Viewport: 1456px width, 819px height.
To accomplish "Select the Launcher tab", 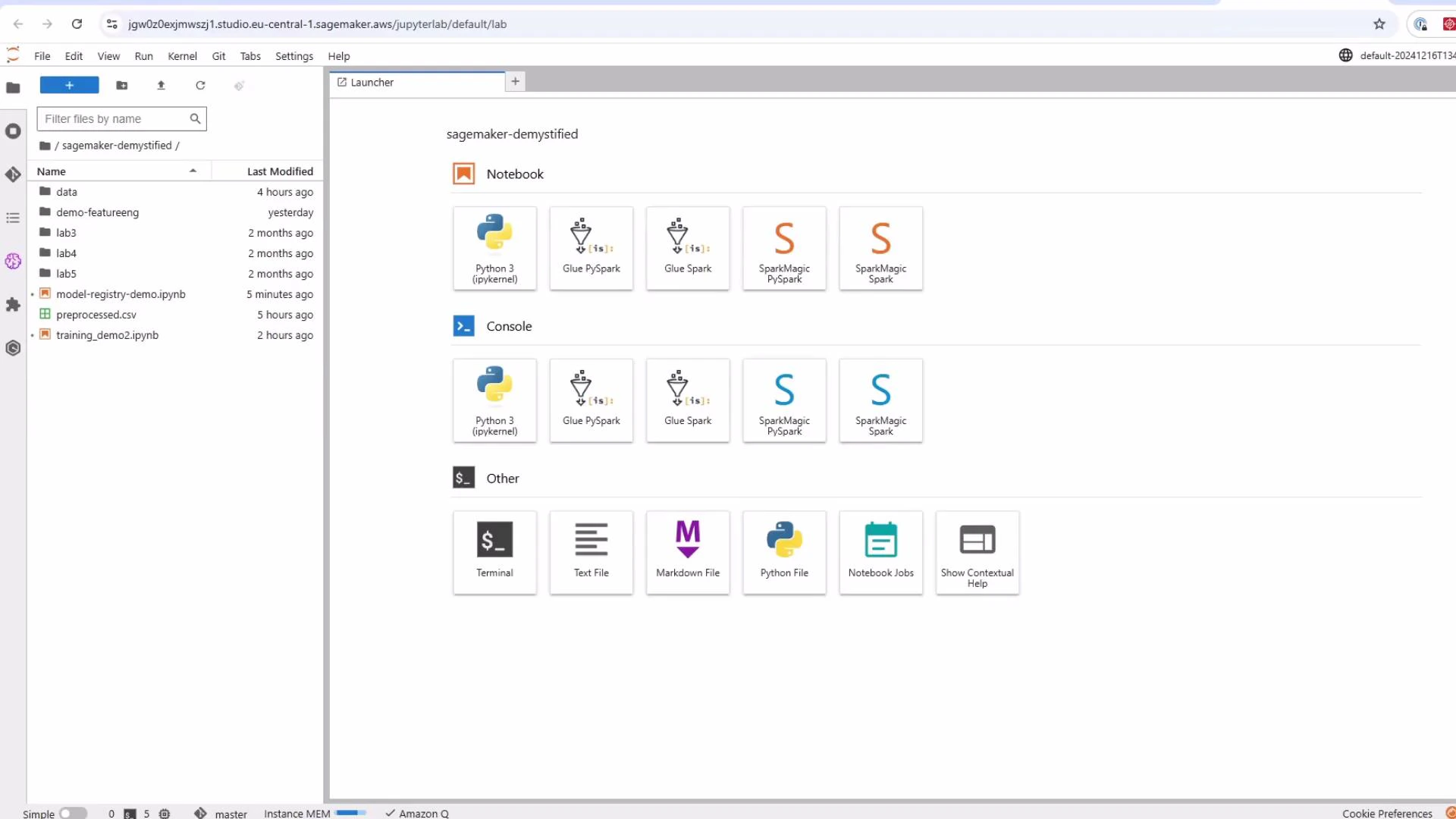I will [417, 82].
